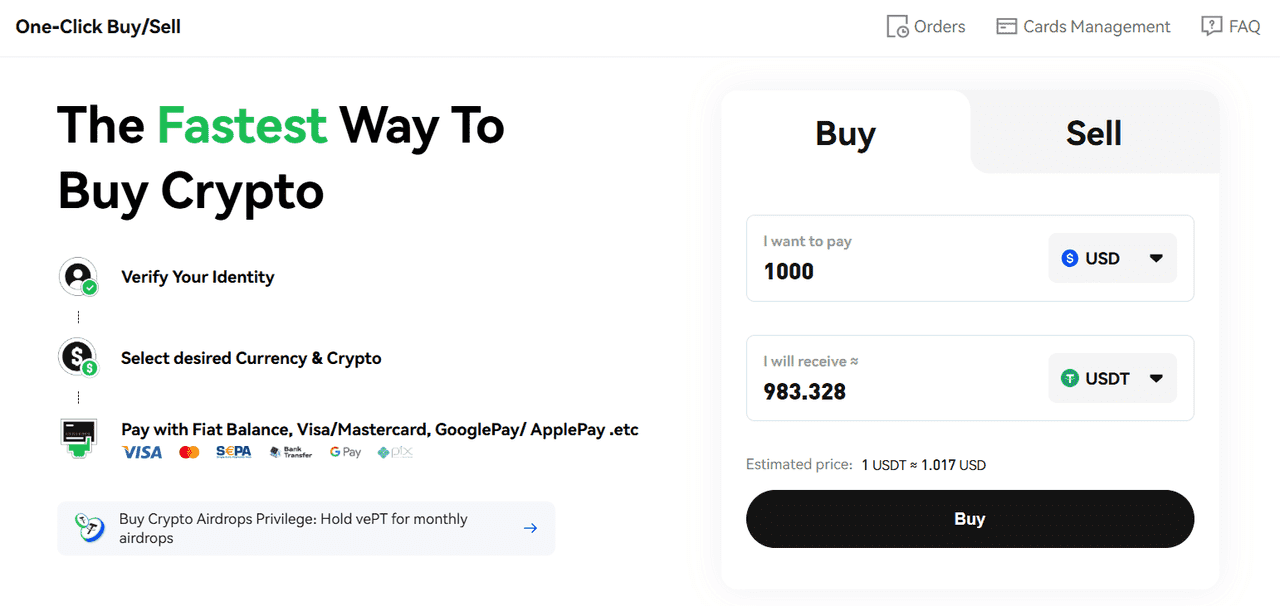The height and width of the screenshot is (606, 1280).
Task: Click the Cards Management card icon
Action: (1006, 27)
